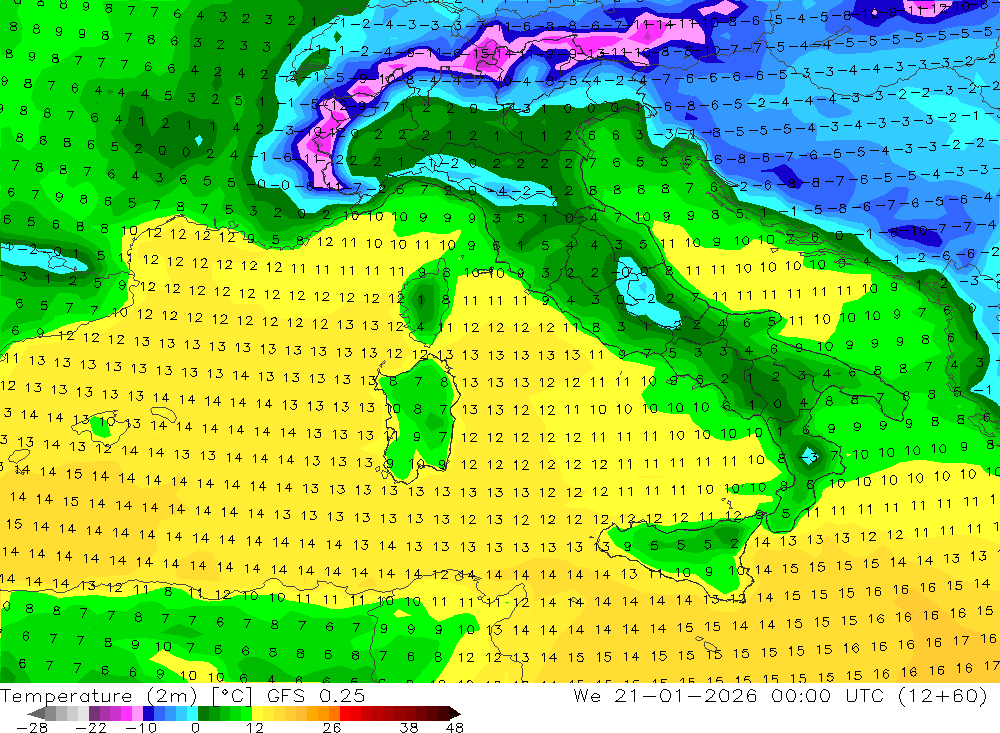Click the "0" legend value under the color bar

click(195, 727)
